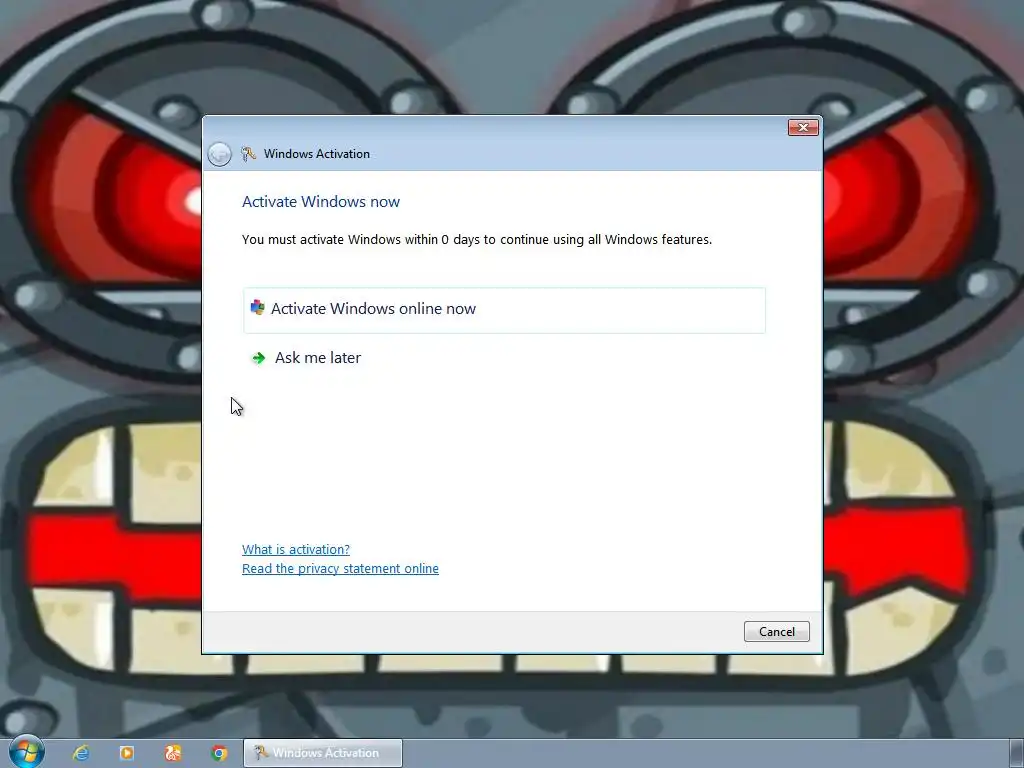Launch Internet Explorer from the taskbar
This screenshot has height=768, width=1024.
(81, 753)
